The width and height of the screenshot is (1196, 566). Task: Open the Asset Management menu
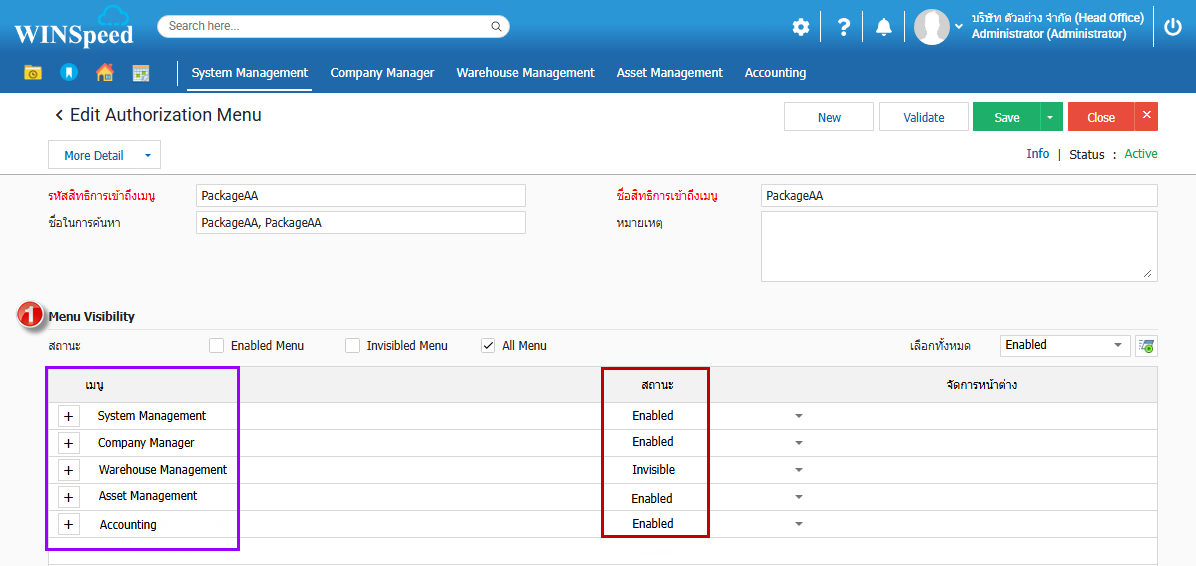point(669,73)
